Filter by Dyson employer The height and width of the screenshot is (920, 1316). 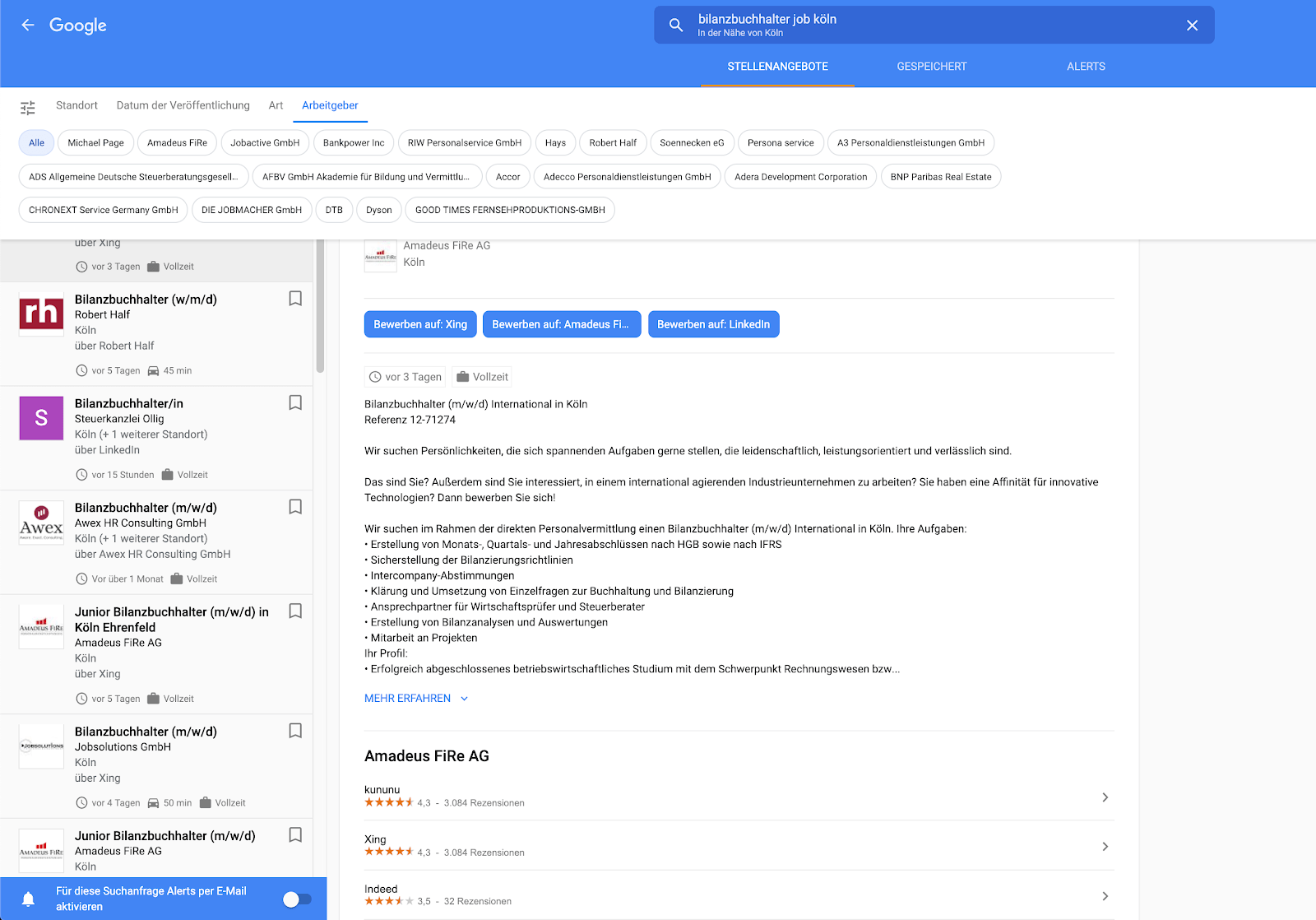coord(379,210)
